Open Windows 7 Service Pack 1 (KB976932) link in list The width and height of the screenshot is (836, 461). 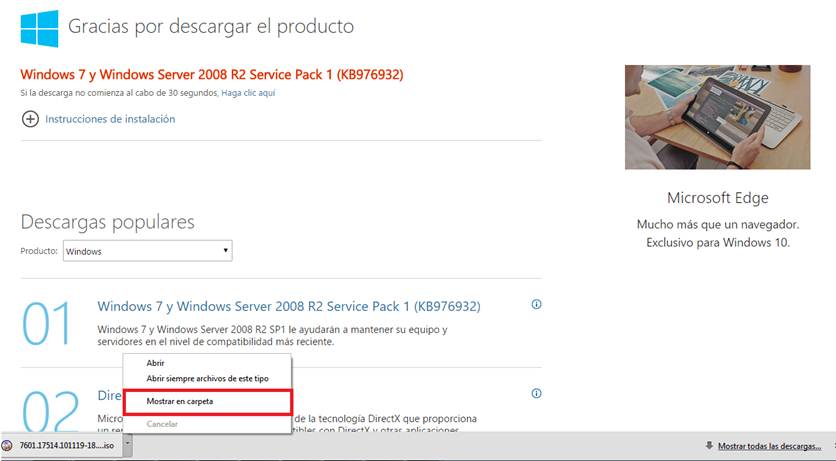tap(289, 306)
